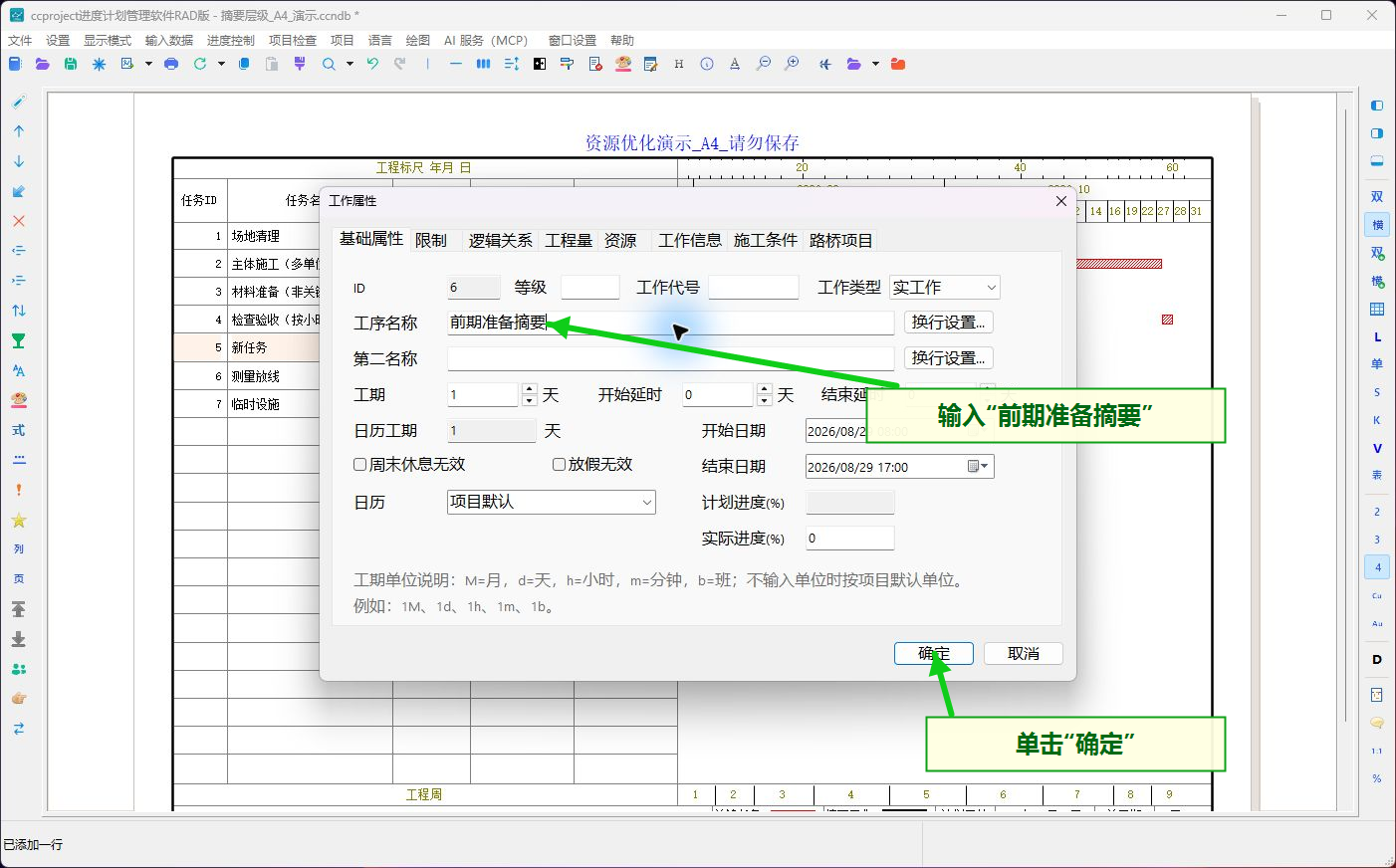Click the letter H toolbar icon
Screen dimensions: 1396x868
pyautogui.click(x=679, y=64)
